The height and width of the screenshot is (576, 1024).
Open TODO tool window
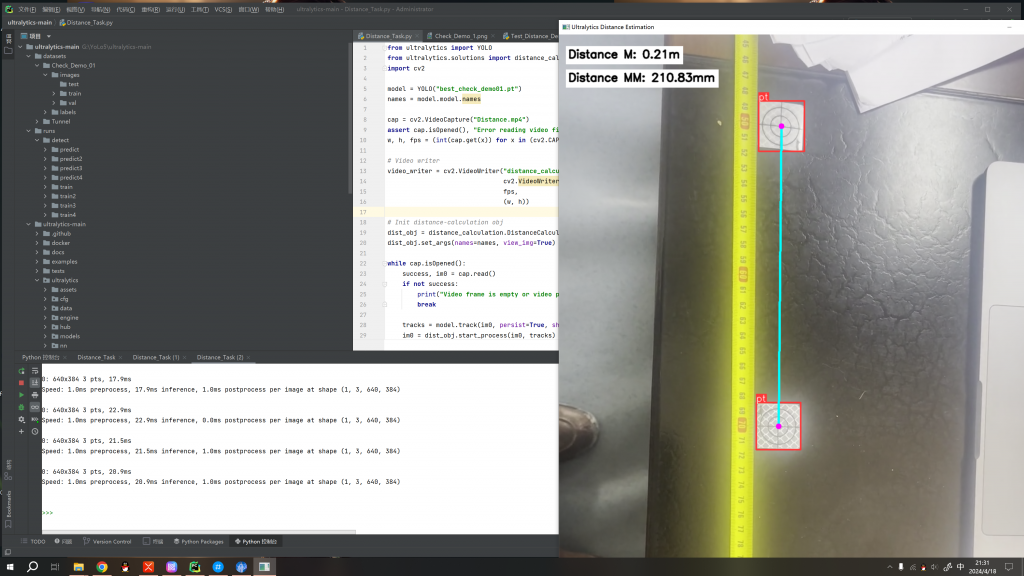33,541
